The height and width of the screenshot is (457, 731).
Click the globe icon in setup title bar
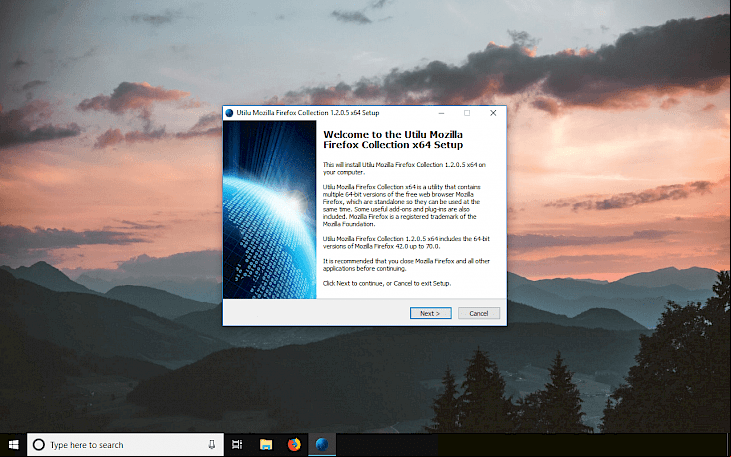[x=229, y=113]
